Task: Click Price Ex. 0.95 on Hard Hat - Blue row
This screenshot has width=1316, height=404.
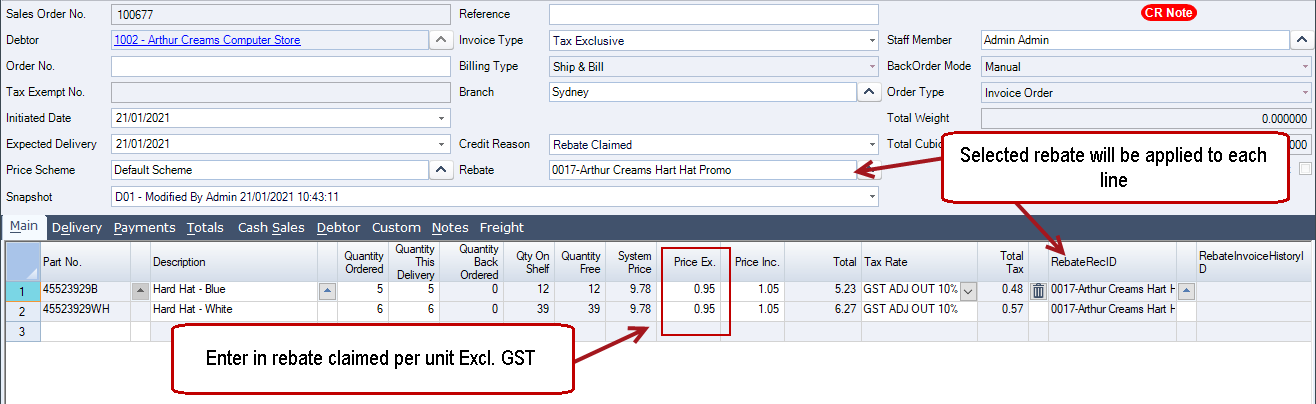Action: pyautogui.click(x=693, y=291)
